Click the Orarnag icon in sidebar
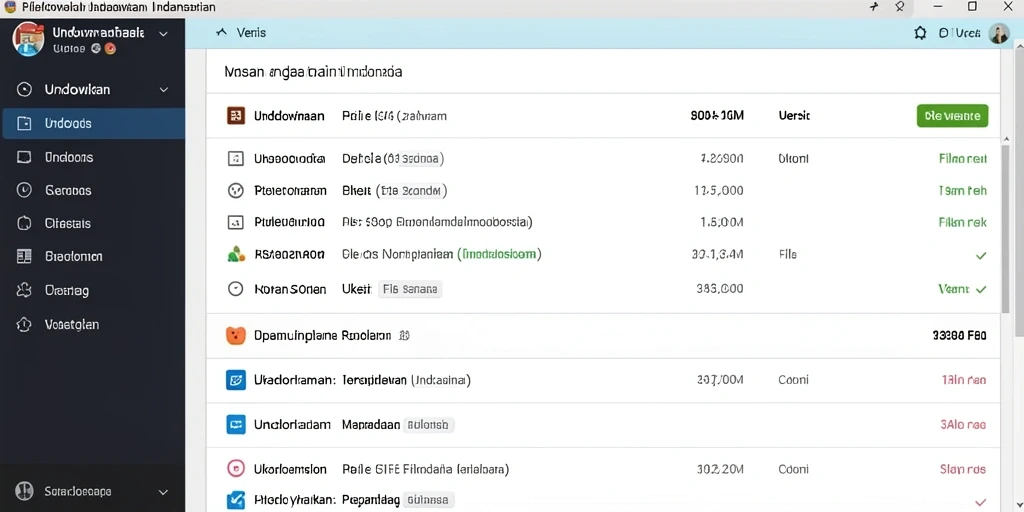The width and height of the screenshot is (1024, 512). point(24,291)
